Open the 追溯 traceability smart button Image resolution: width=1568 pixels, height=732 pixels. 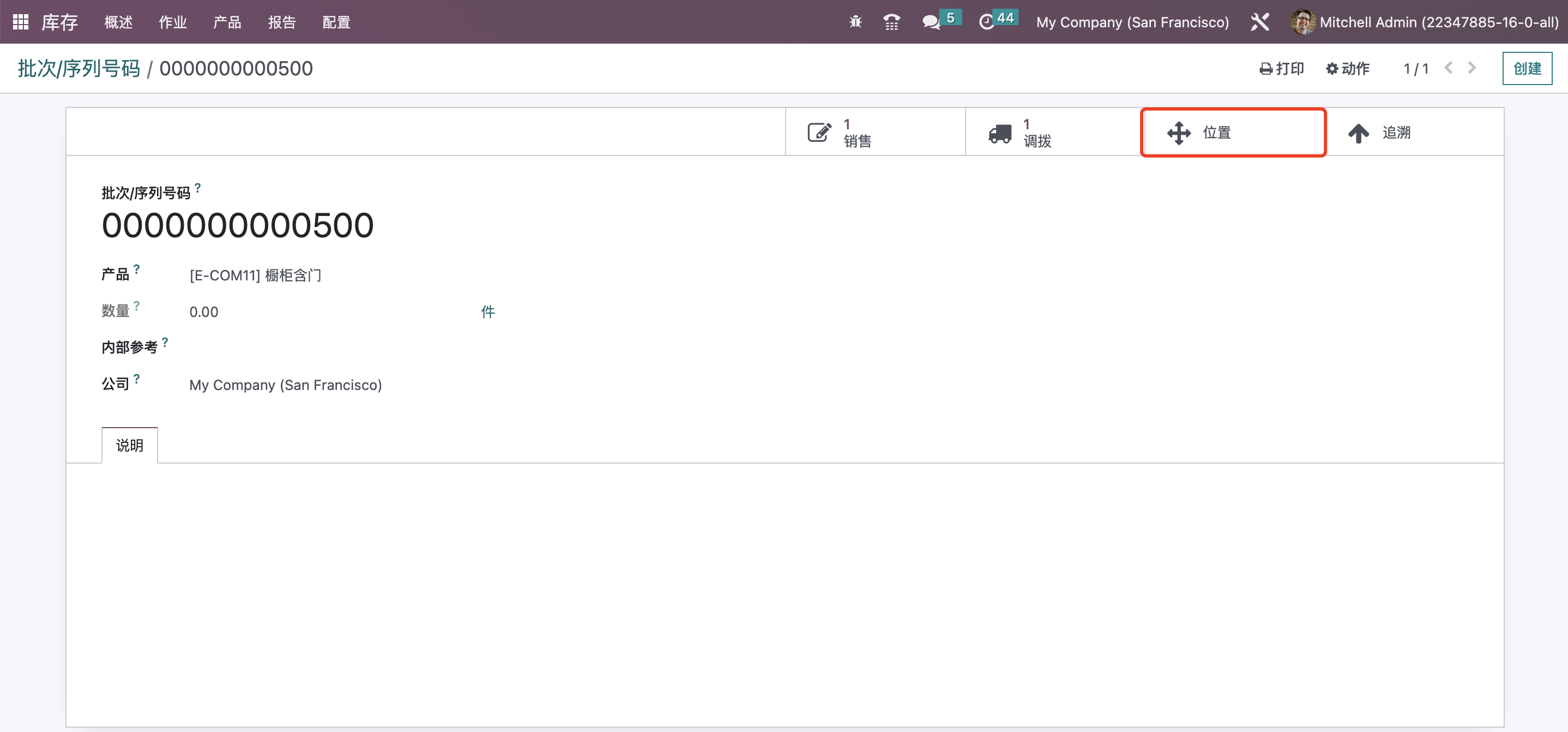pos(1414,132)
